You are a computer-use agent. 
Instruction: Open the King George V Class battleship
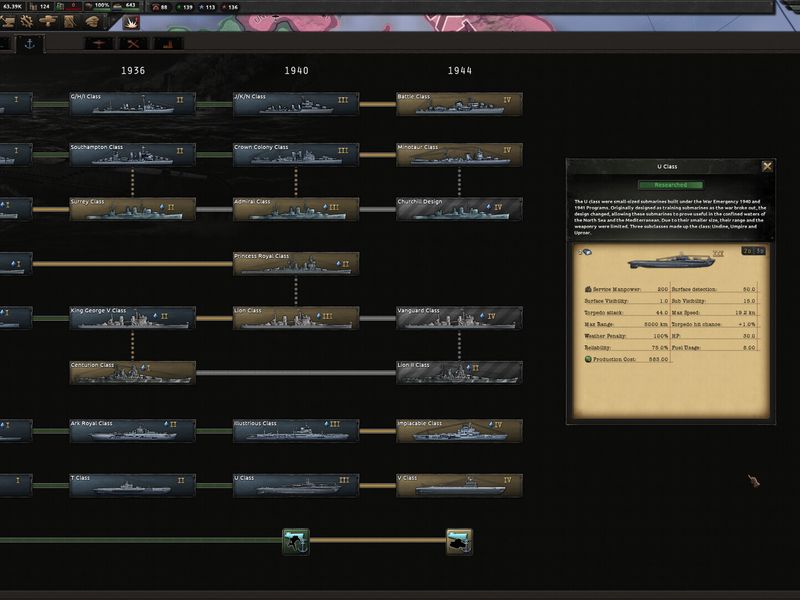133,318
